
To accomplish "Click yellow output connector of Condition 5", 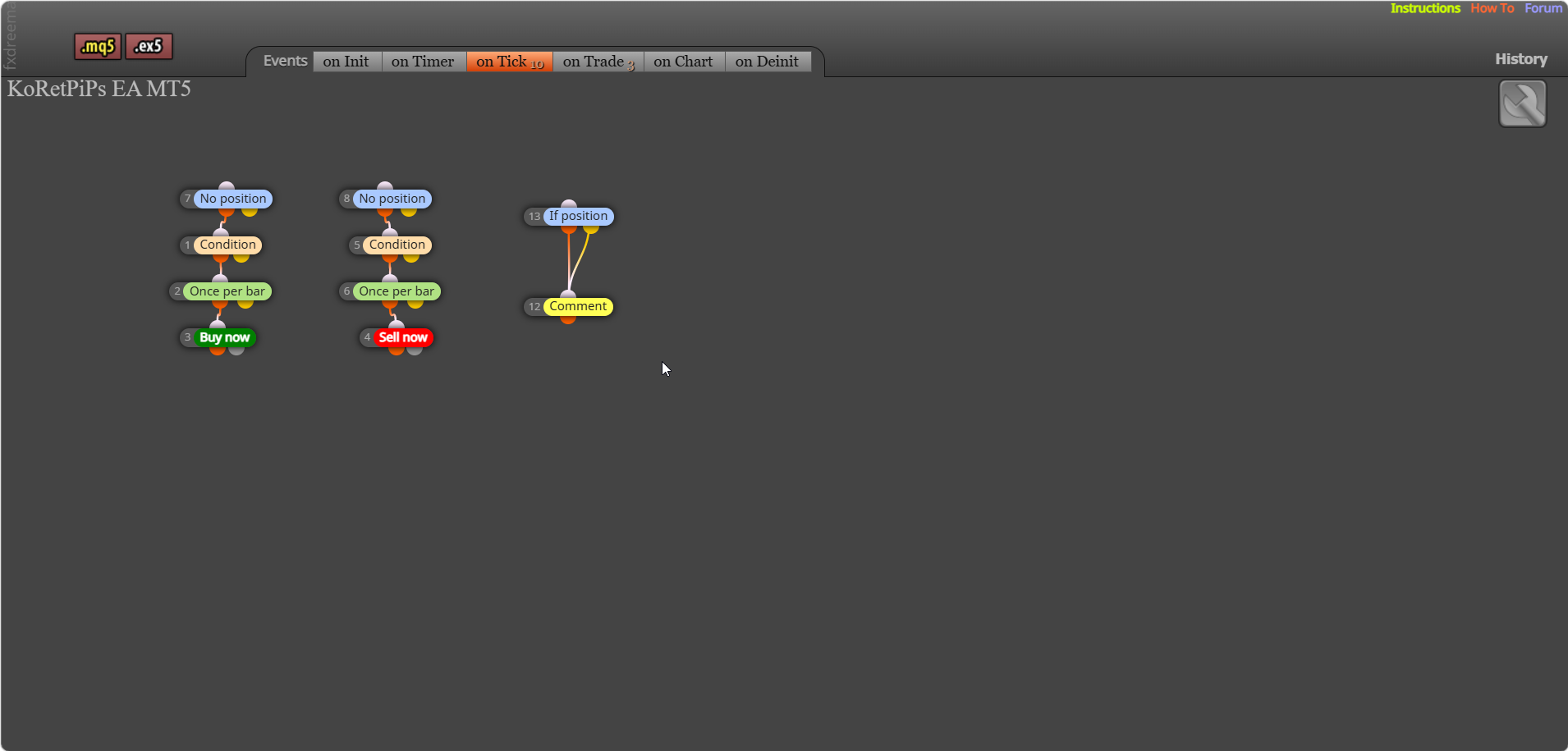I will point(411,258).
